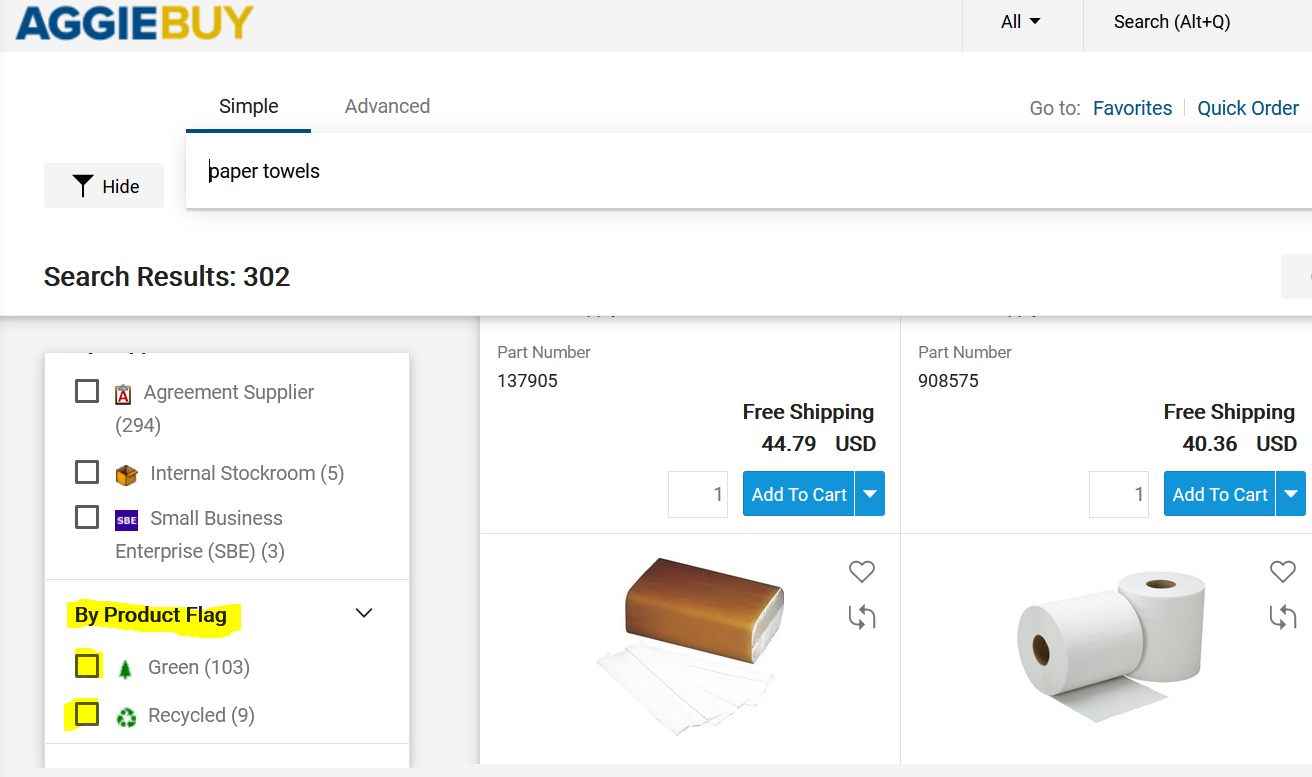Viewport: 1312px width, 777px height.
Task: Open the Quick Order link
Action: [x=1248, y=108]
